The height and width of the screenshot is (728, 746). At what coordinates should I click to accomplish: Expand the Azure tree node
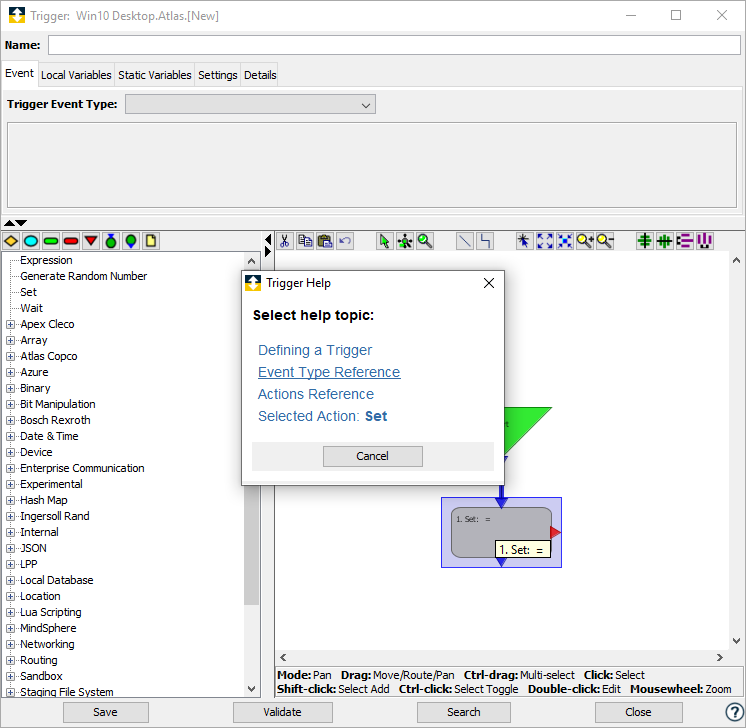[10, 373]
